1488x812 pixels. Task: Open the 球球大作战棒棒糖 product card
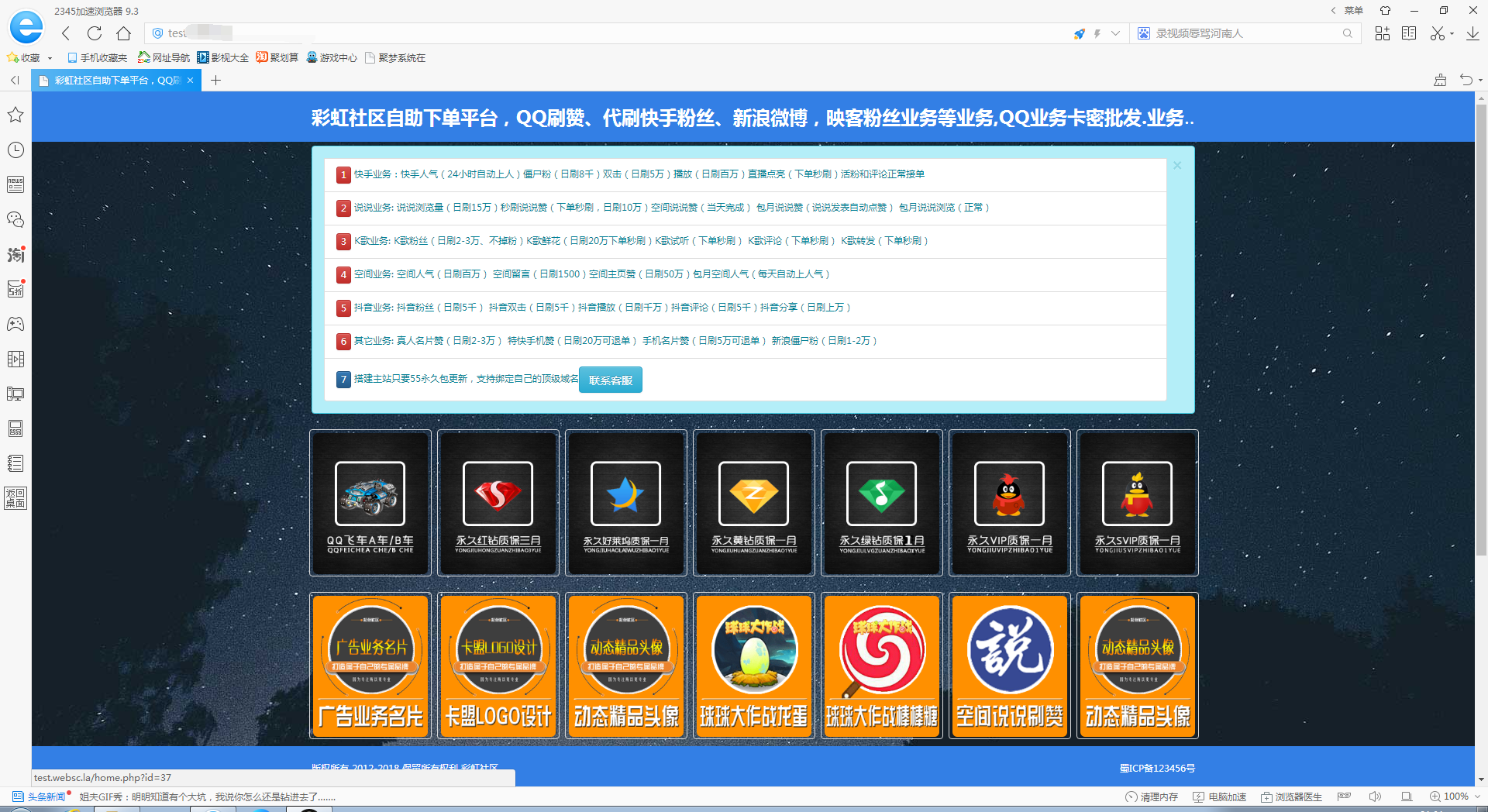(882, 666)
